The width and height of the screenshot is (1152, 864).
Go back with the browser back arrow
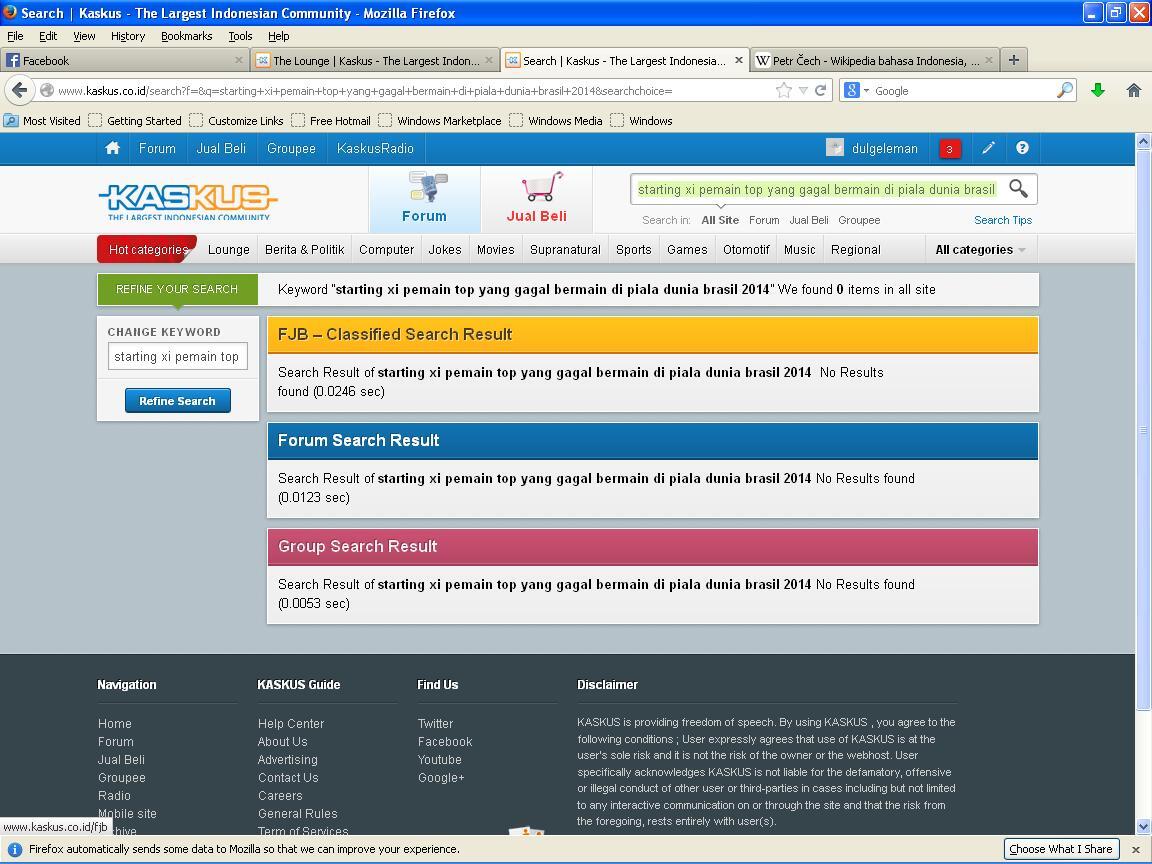coord(19,90)
